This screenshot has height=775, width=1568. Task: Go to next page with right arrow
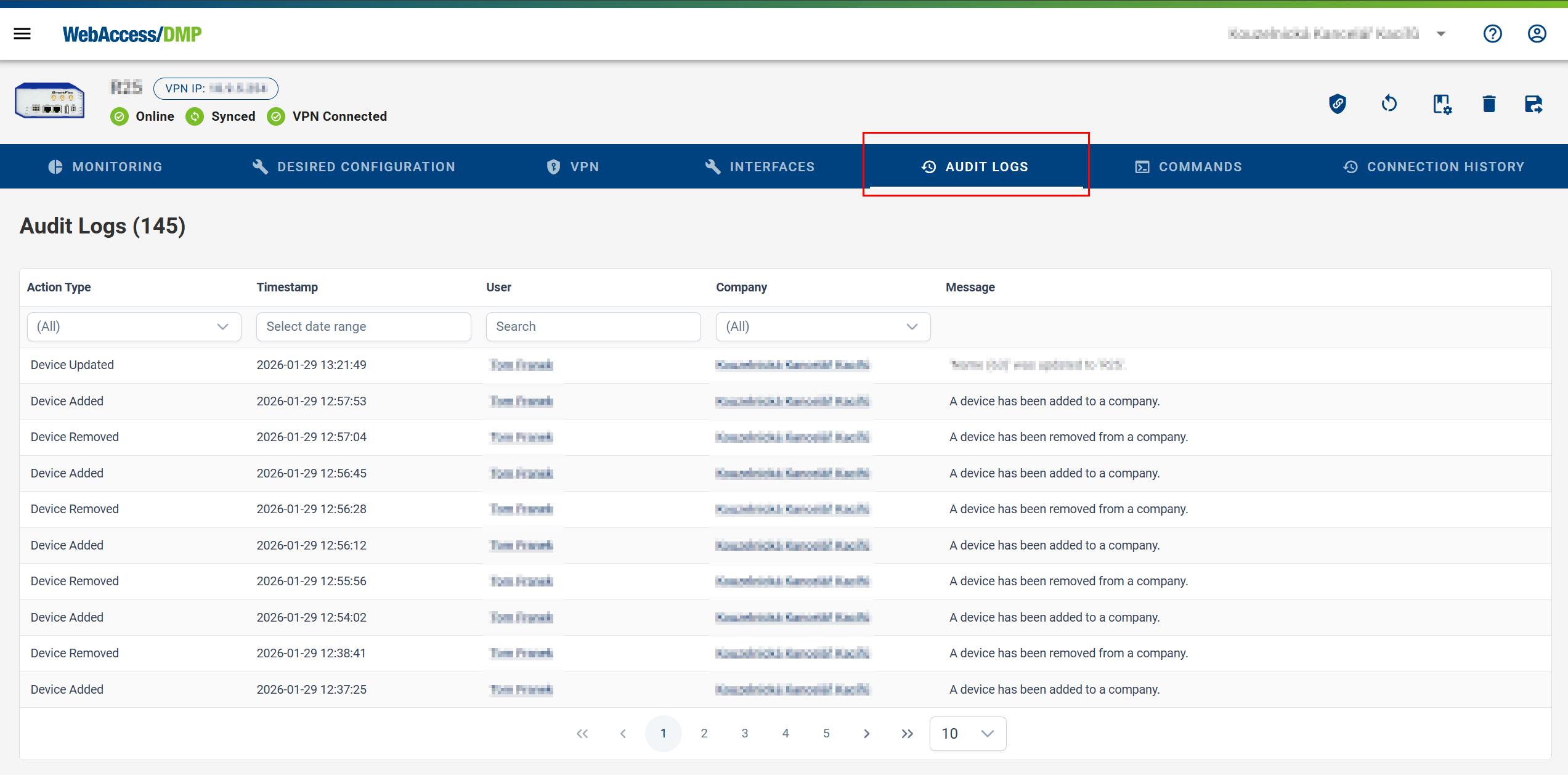click(x=867, y=733)
